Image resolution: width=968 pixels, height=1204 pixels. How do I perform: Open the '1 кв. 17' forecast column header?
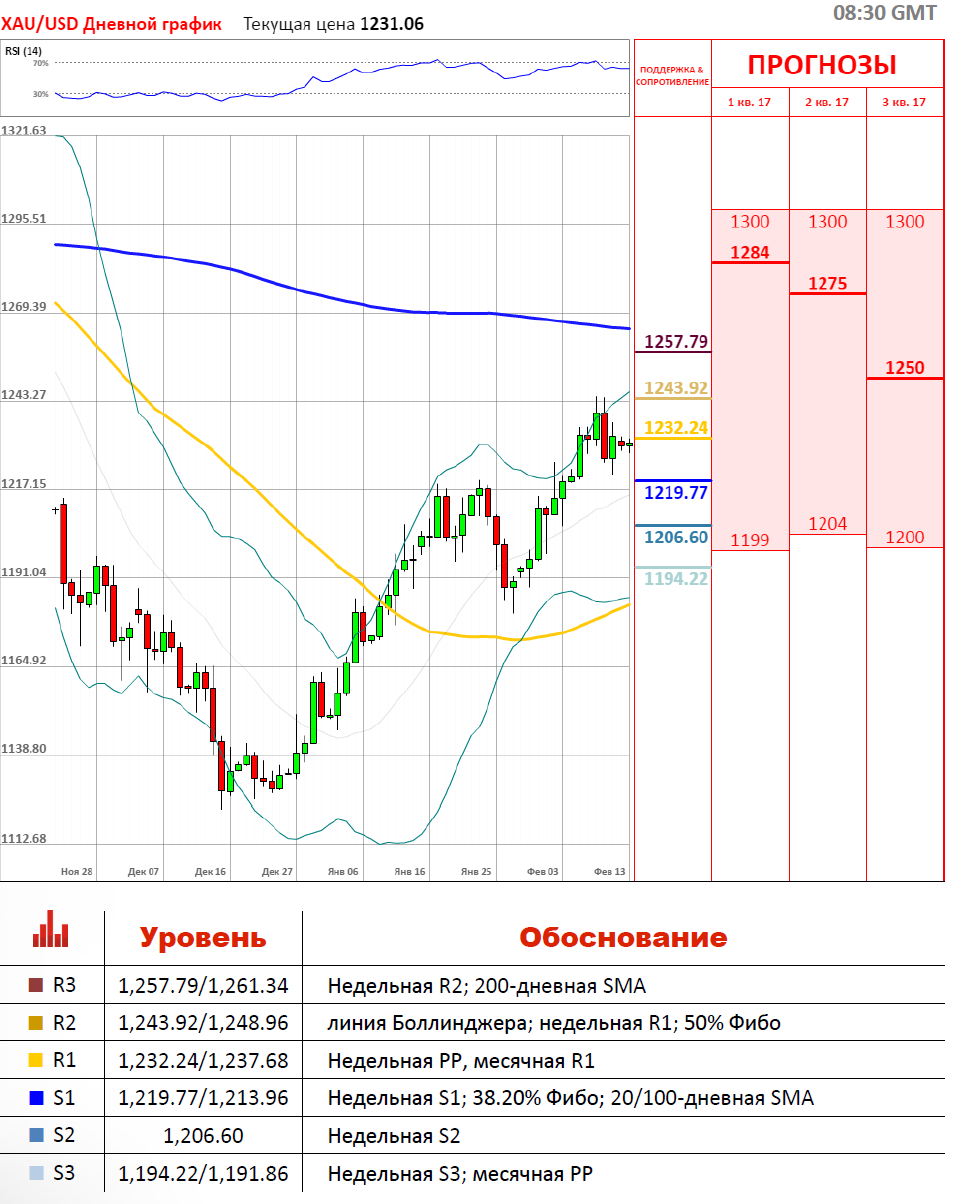pyautogui.click(x=749, y=102)
